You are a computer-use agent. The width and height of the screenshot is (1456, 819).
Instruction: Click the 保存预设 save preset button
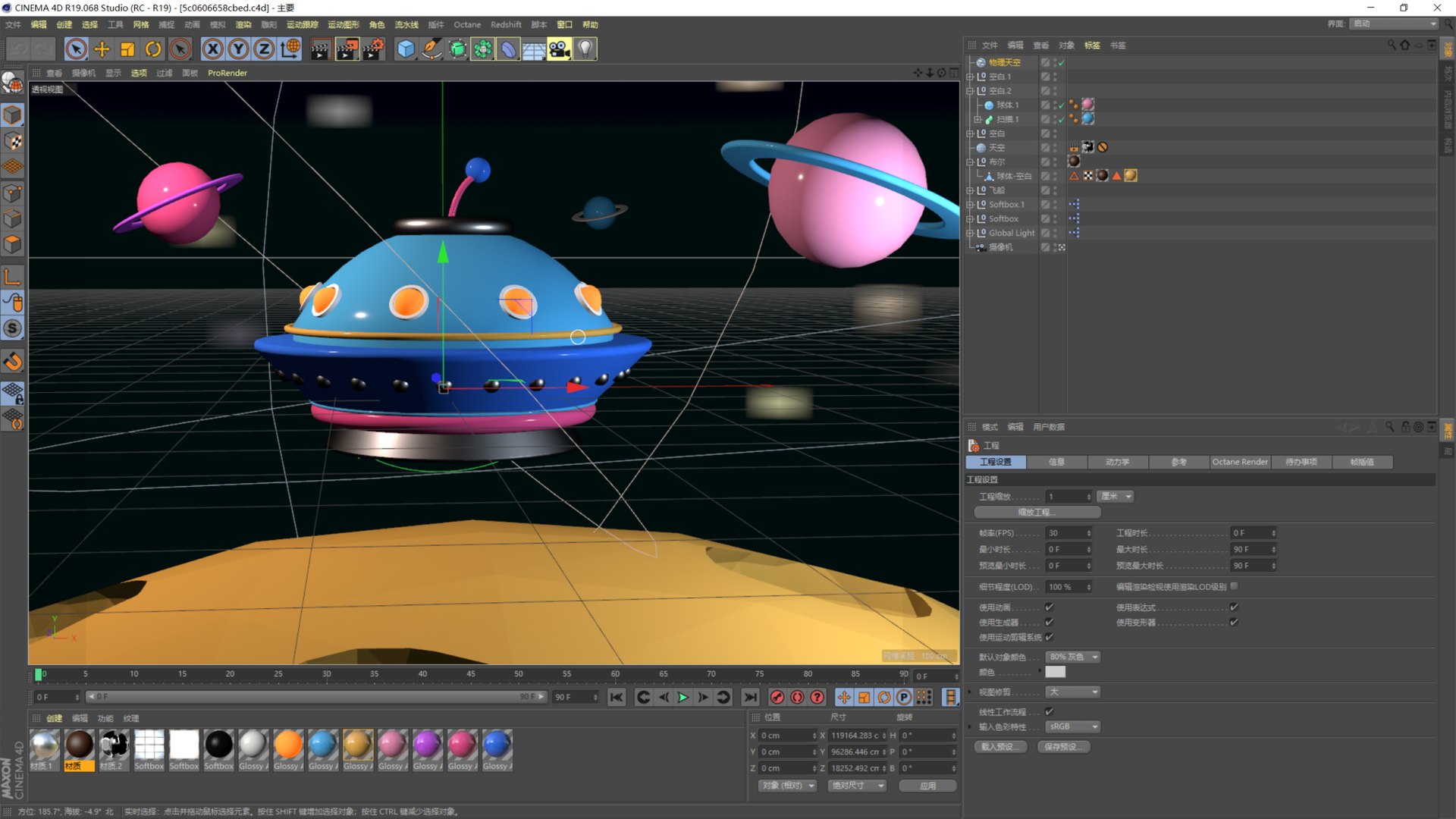(1062, 747)
